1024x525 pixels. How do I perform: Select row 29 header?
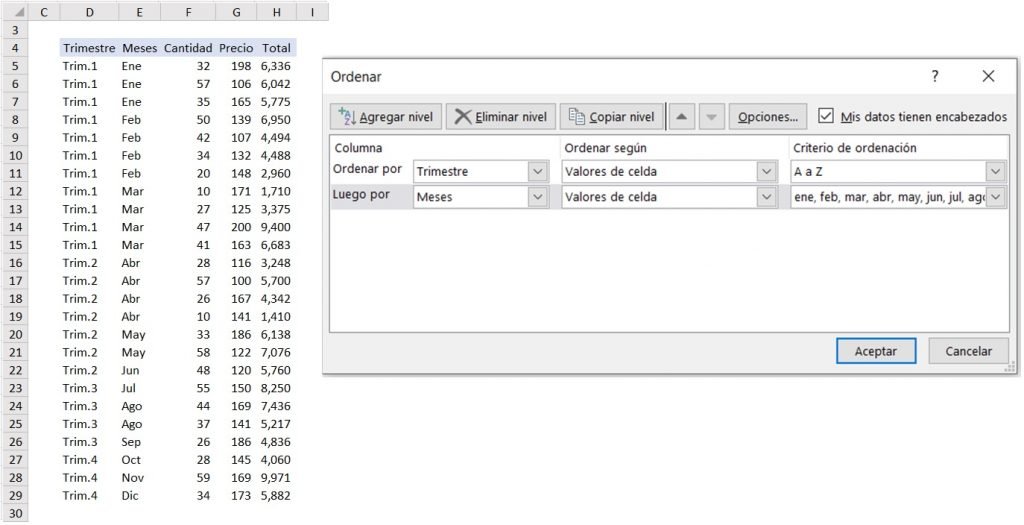[16, 496]
